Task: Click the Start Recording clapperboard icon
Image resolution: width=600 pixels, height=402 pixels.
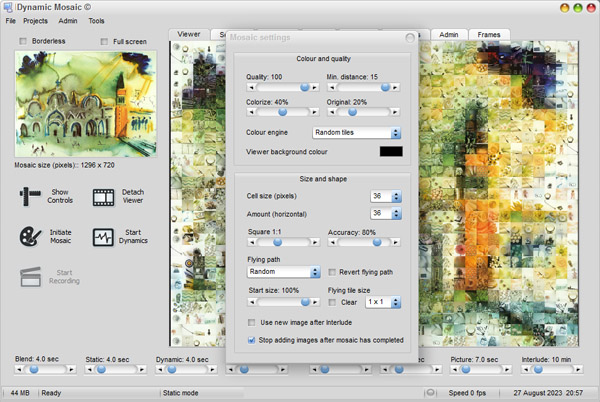Action: point(30,276)
